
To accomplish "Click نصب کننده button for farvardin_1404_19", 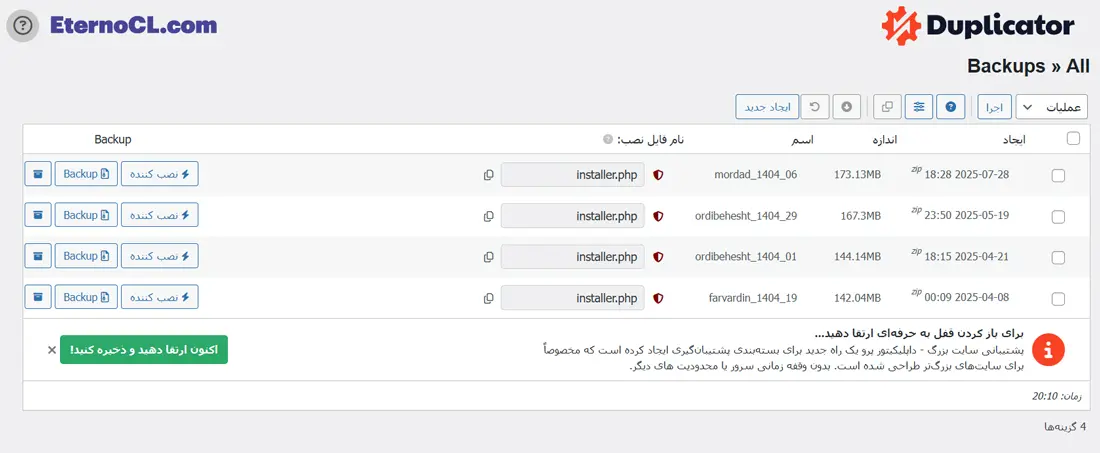I will [x=160, y=297].
